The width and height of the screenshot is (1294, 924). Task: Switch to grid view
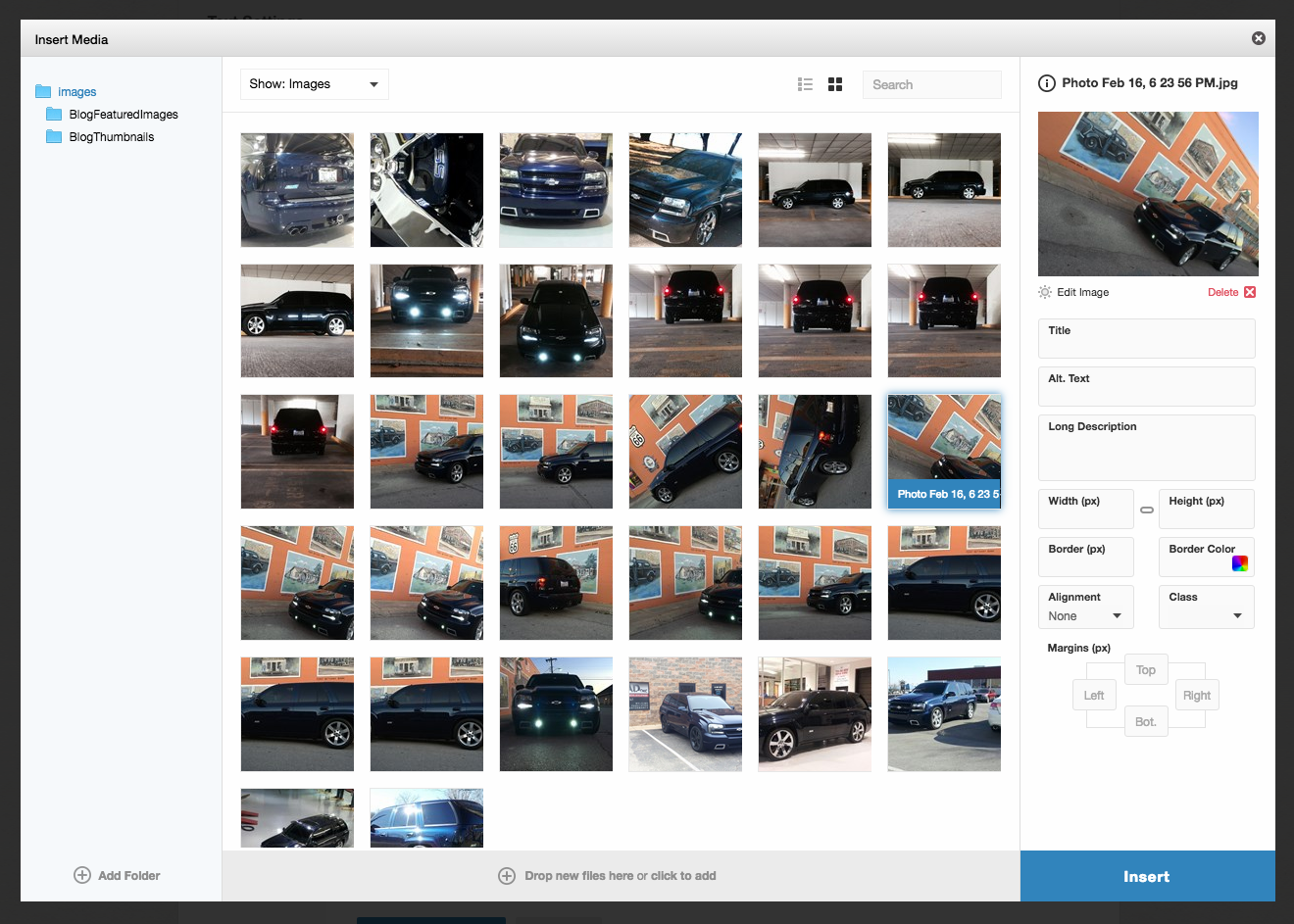[x=834, y=84]
